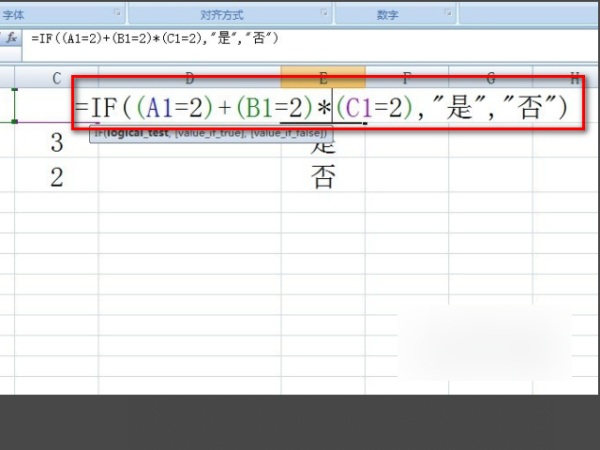Click the Insert Function fx icon
The image size is (600, 450).
12,37
